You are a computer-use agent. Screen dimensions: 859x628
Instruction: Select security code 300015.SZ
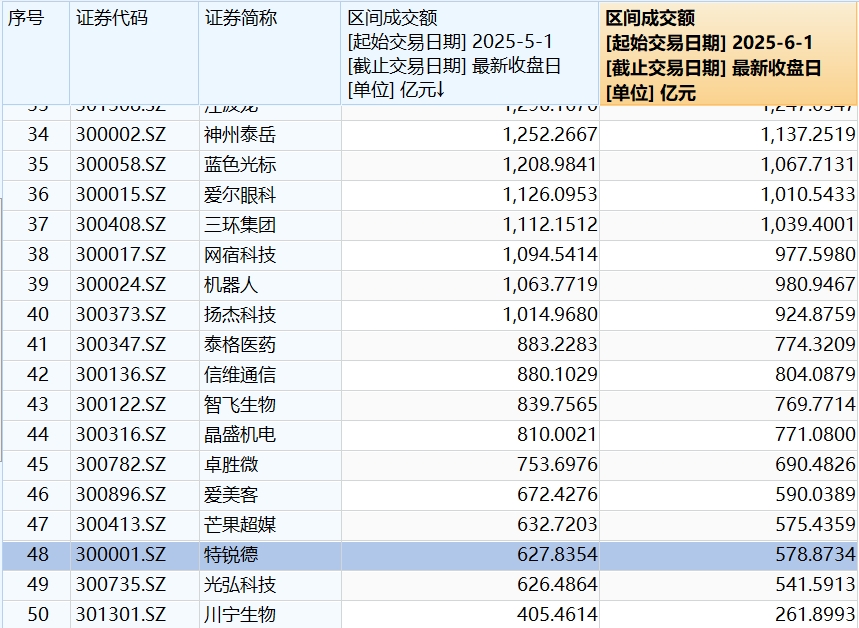121,195
